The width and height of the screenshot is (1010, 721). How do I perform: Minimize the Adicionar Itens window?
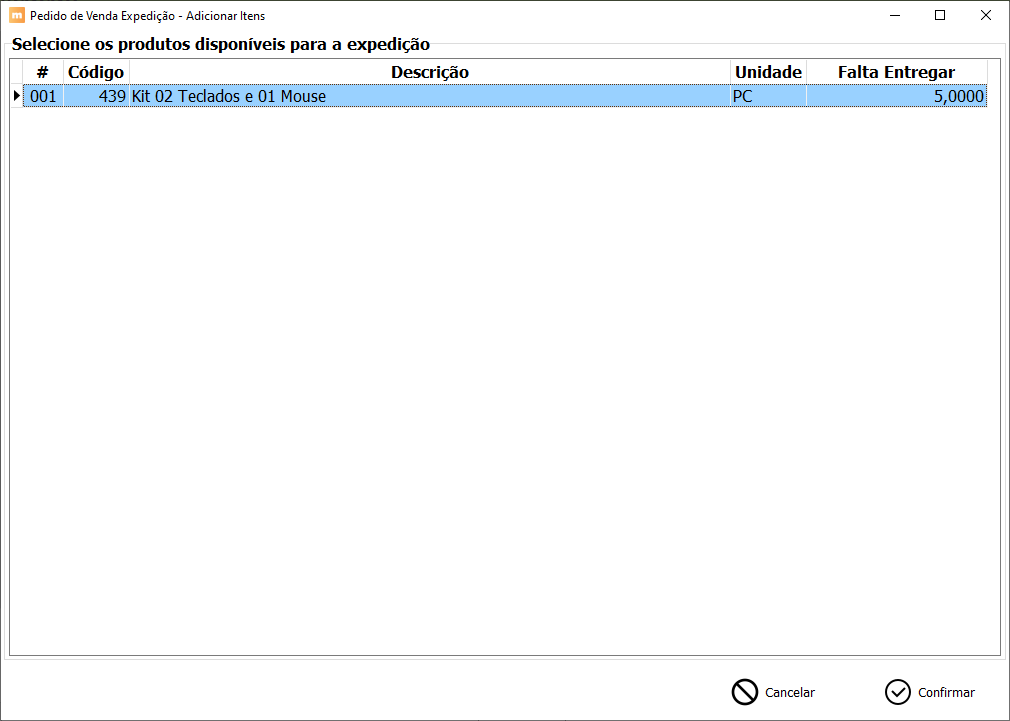tap(893, 16)
